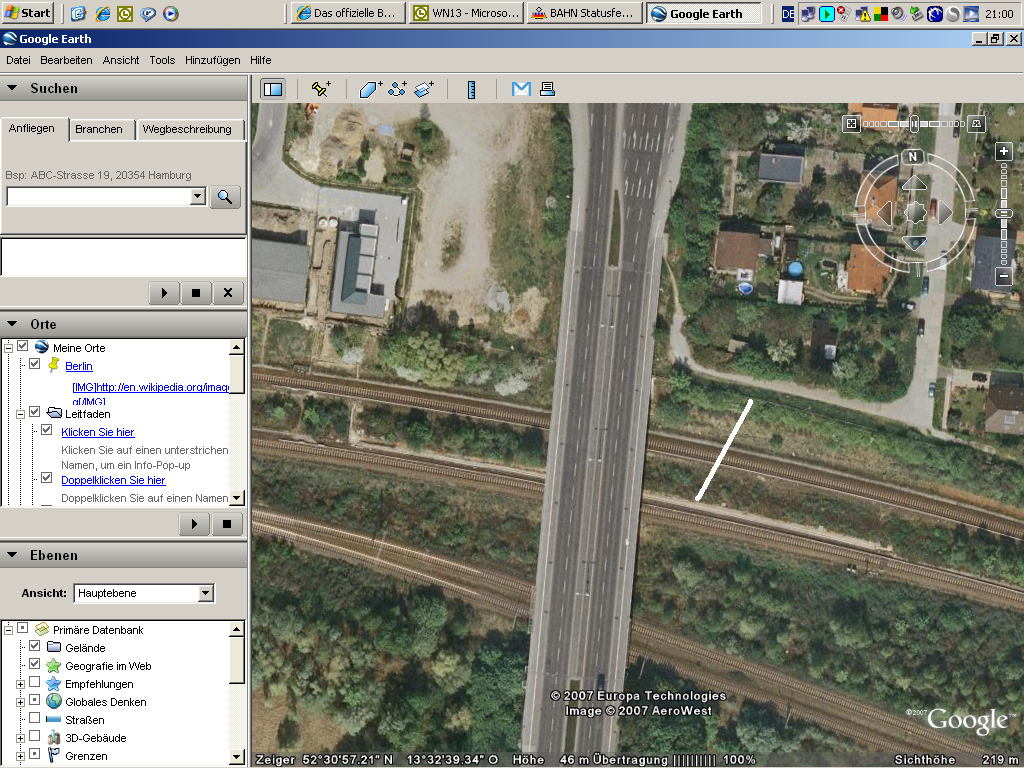
Task: Zoom in with the plus button
Action: click(x=1004, y=152)
